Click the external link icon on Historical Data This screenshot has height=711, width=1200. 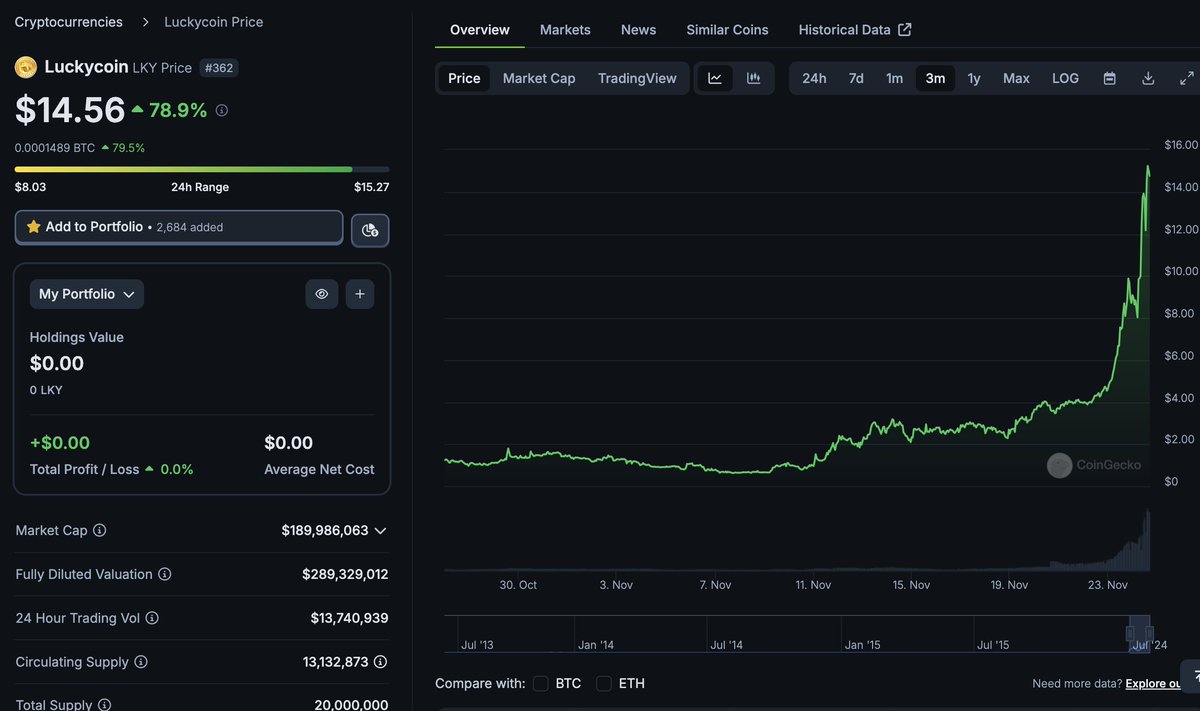click(x=905, y=30)
